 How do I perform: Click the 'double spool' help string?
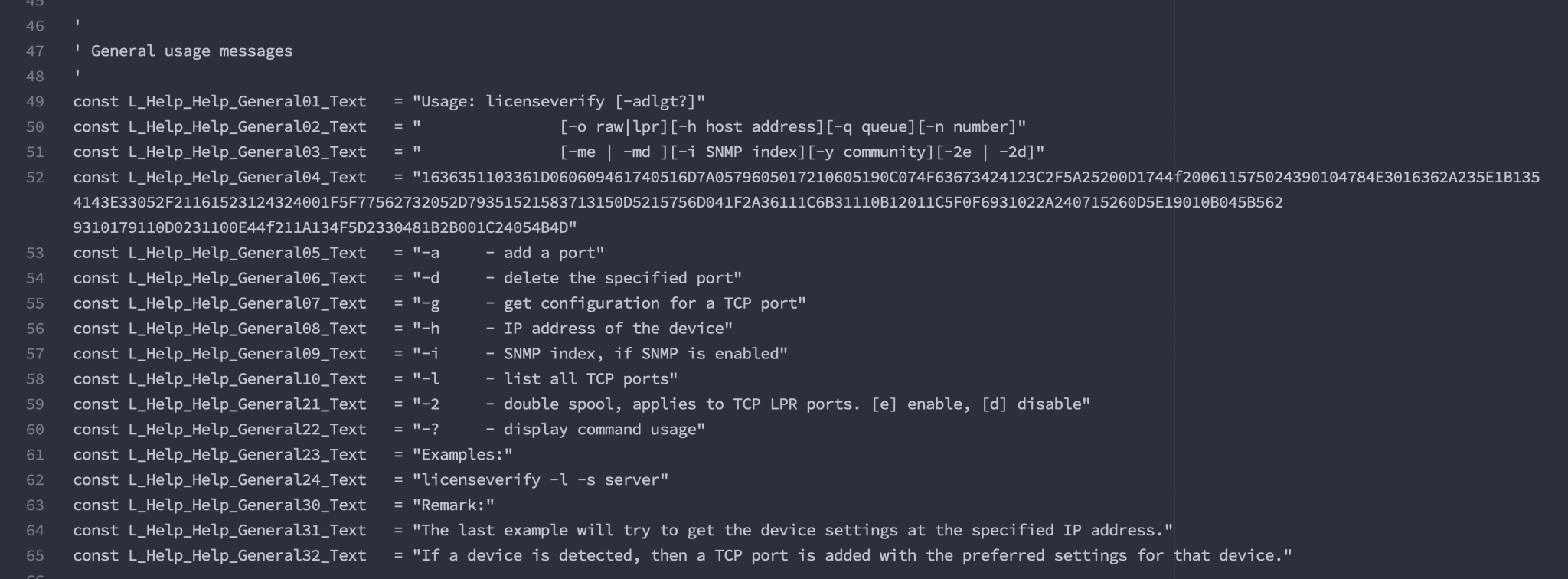tap(751, 404)
